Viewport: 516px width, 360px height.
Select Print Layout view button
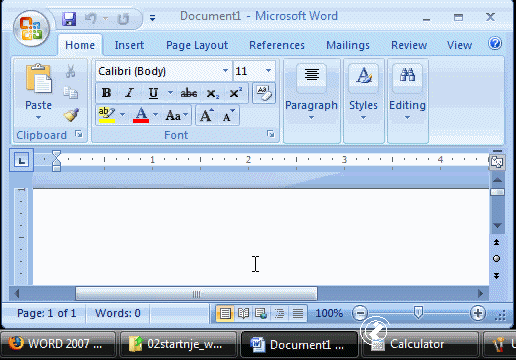[225, 313]
